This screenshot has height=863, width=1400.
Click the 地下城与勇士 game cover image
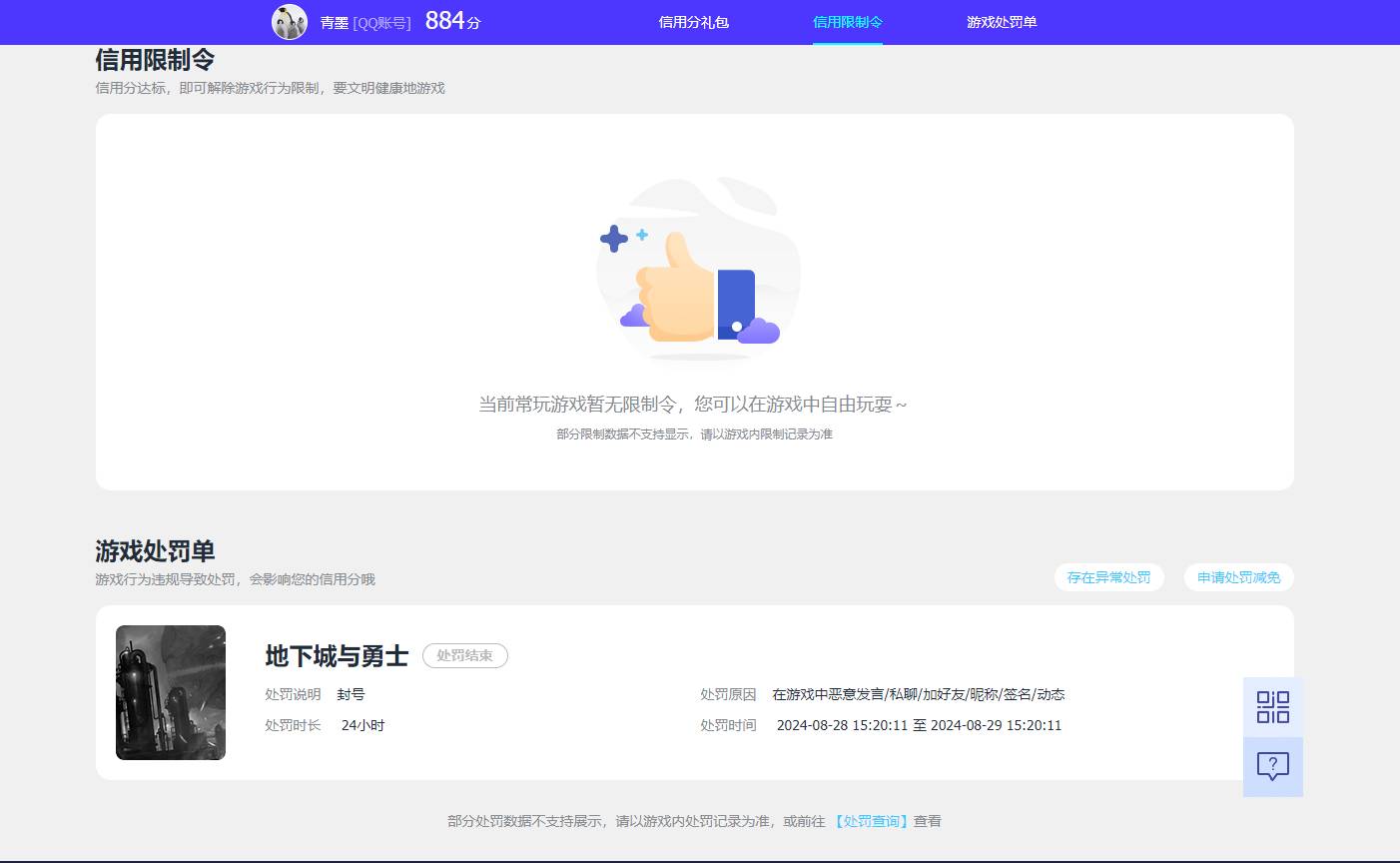(x=170, y=692)
